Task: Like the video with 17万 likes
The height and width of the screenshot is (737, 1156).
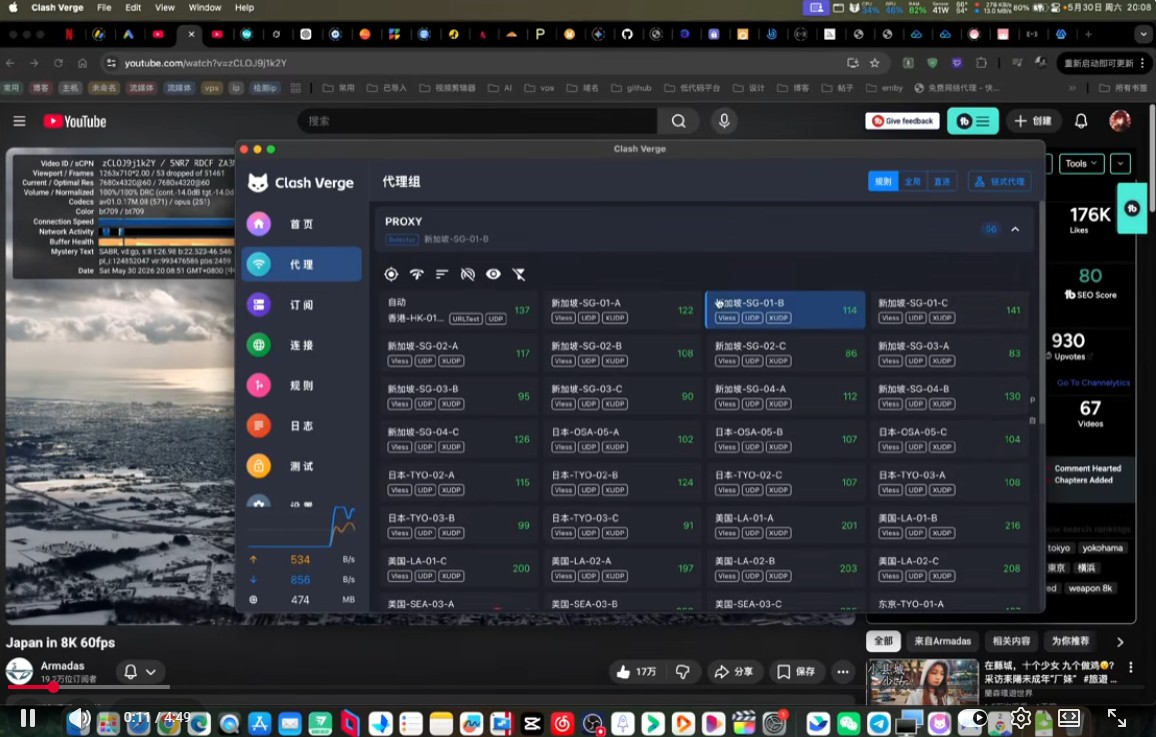Action: [x=636, y=671]
